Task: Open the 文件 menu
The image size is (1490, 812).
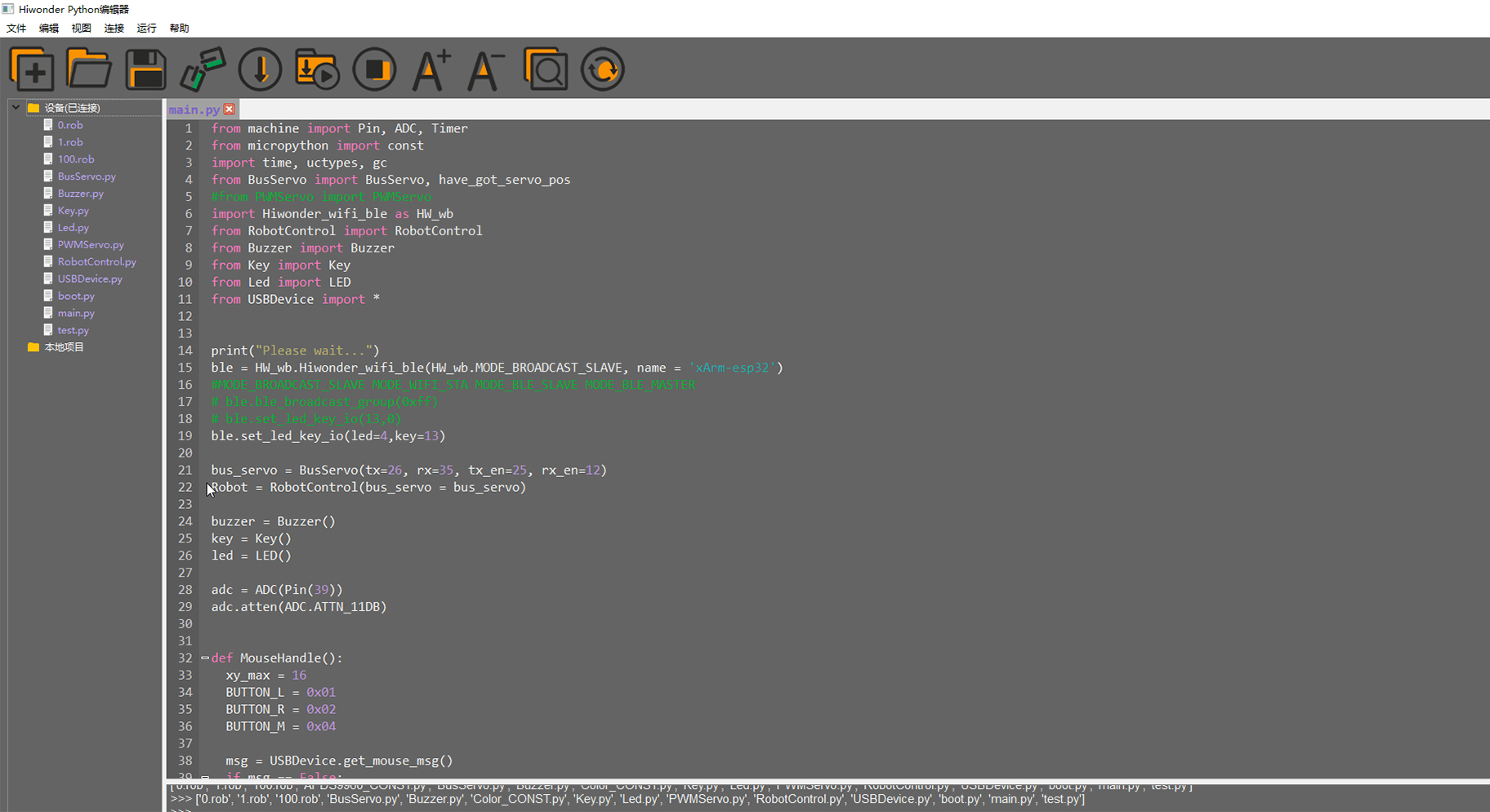Action: (16, 28)
